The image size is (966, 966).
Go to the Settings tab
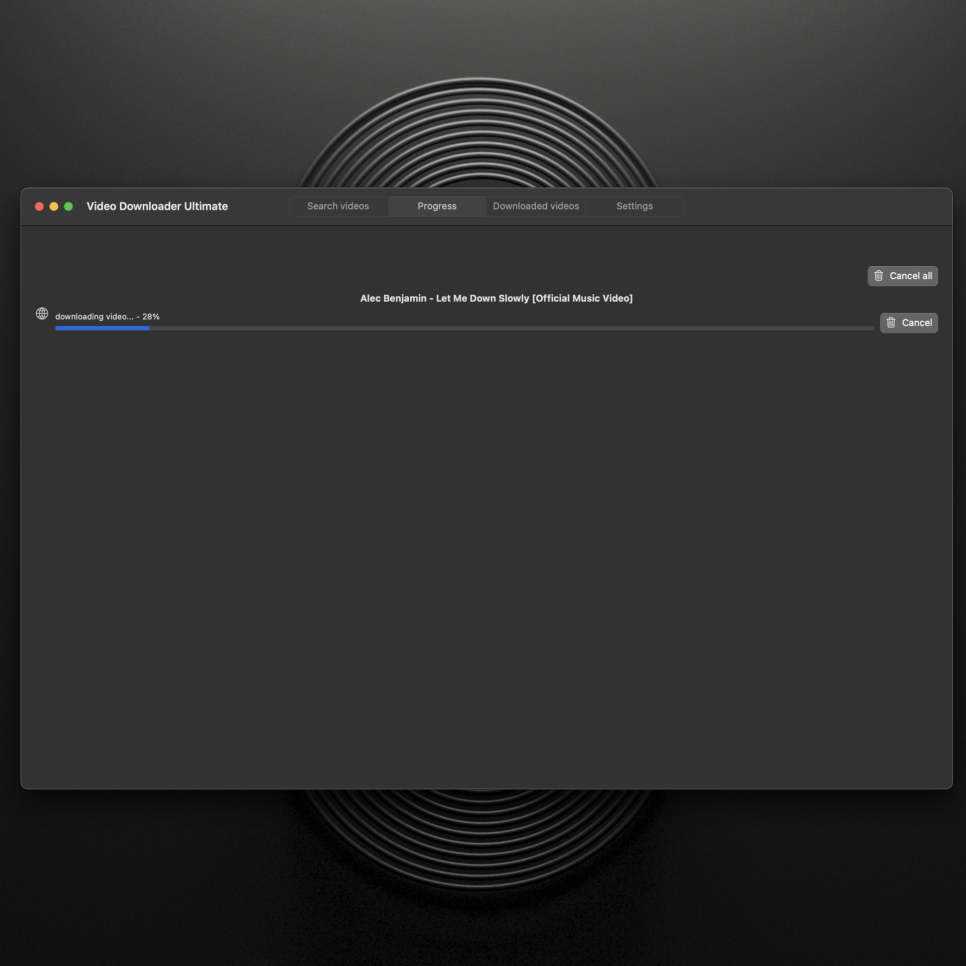(x=634, y=206)
